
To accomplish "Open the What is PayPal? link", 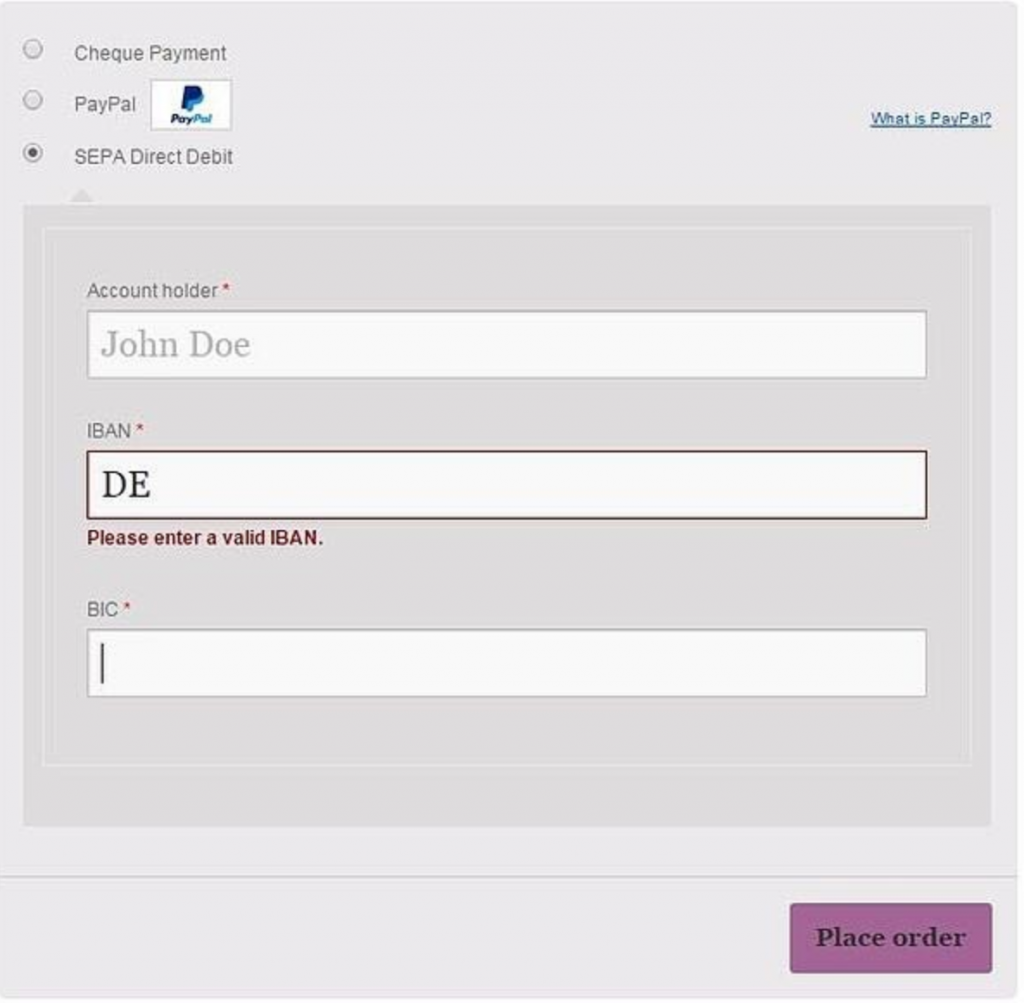I will point(931,119).
